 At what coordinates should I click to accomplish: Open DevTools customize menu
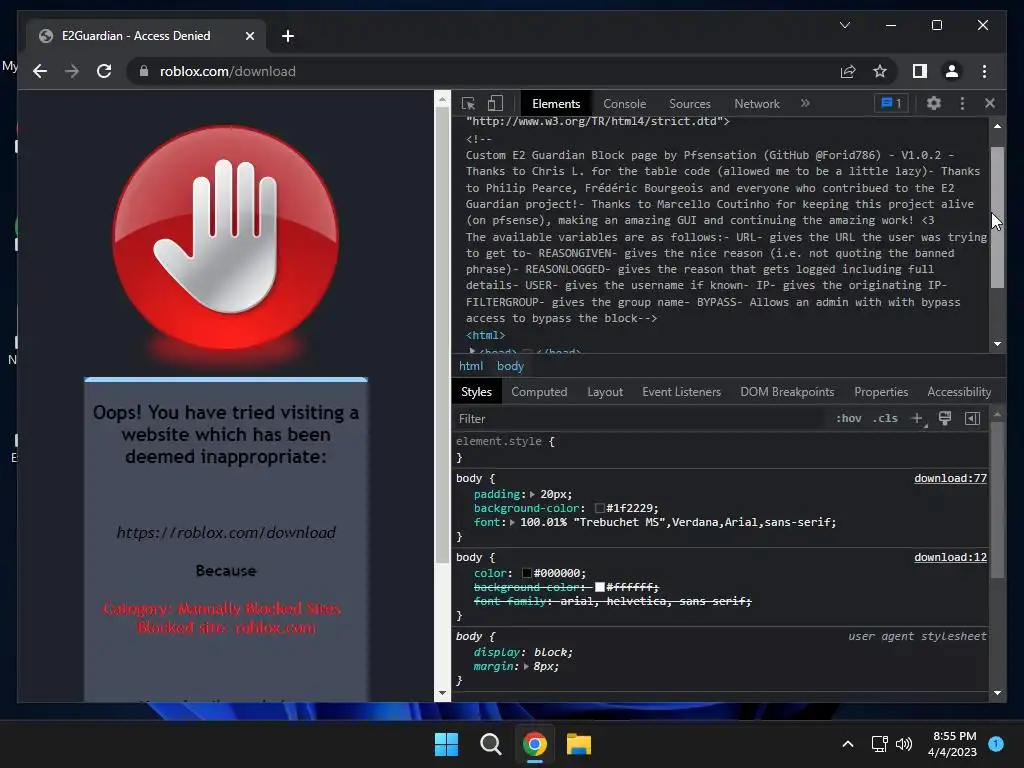coord(962,103)
